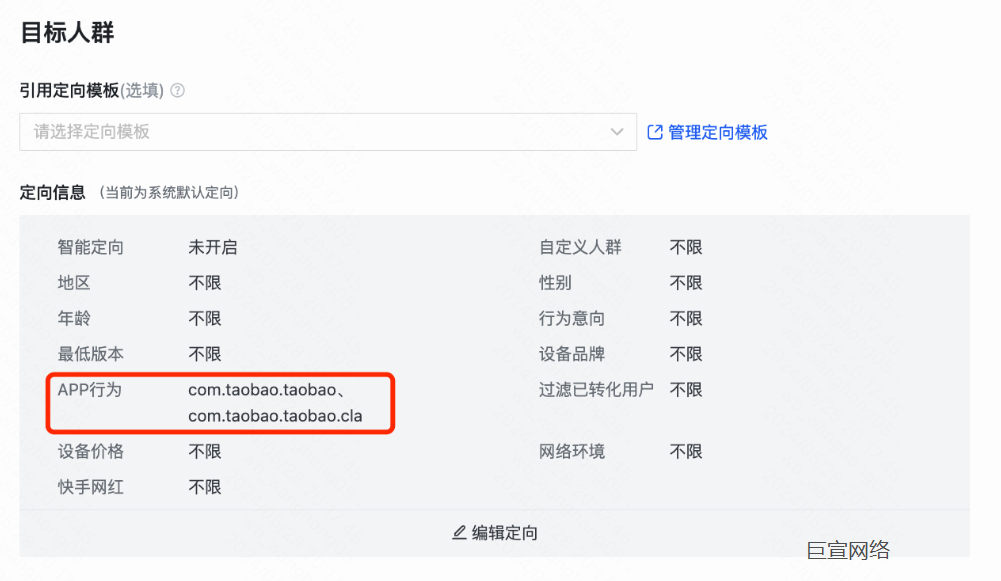
Task: Open the help tooltip beside 引用定向模板
Action: 175,90
